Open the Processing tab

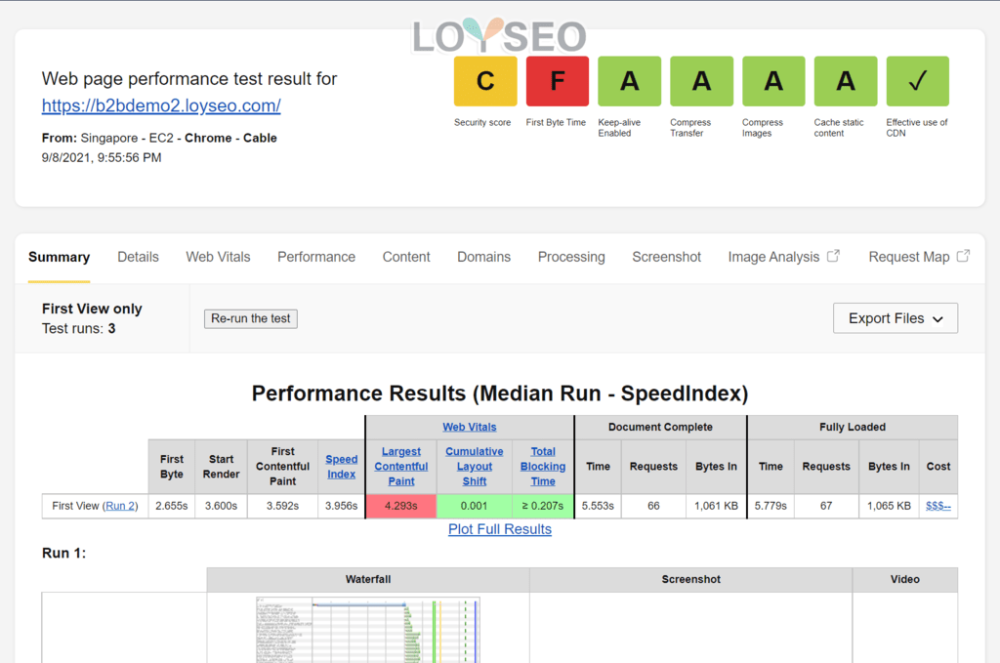click(571, 257)
